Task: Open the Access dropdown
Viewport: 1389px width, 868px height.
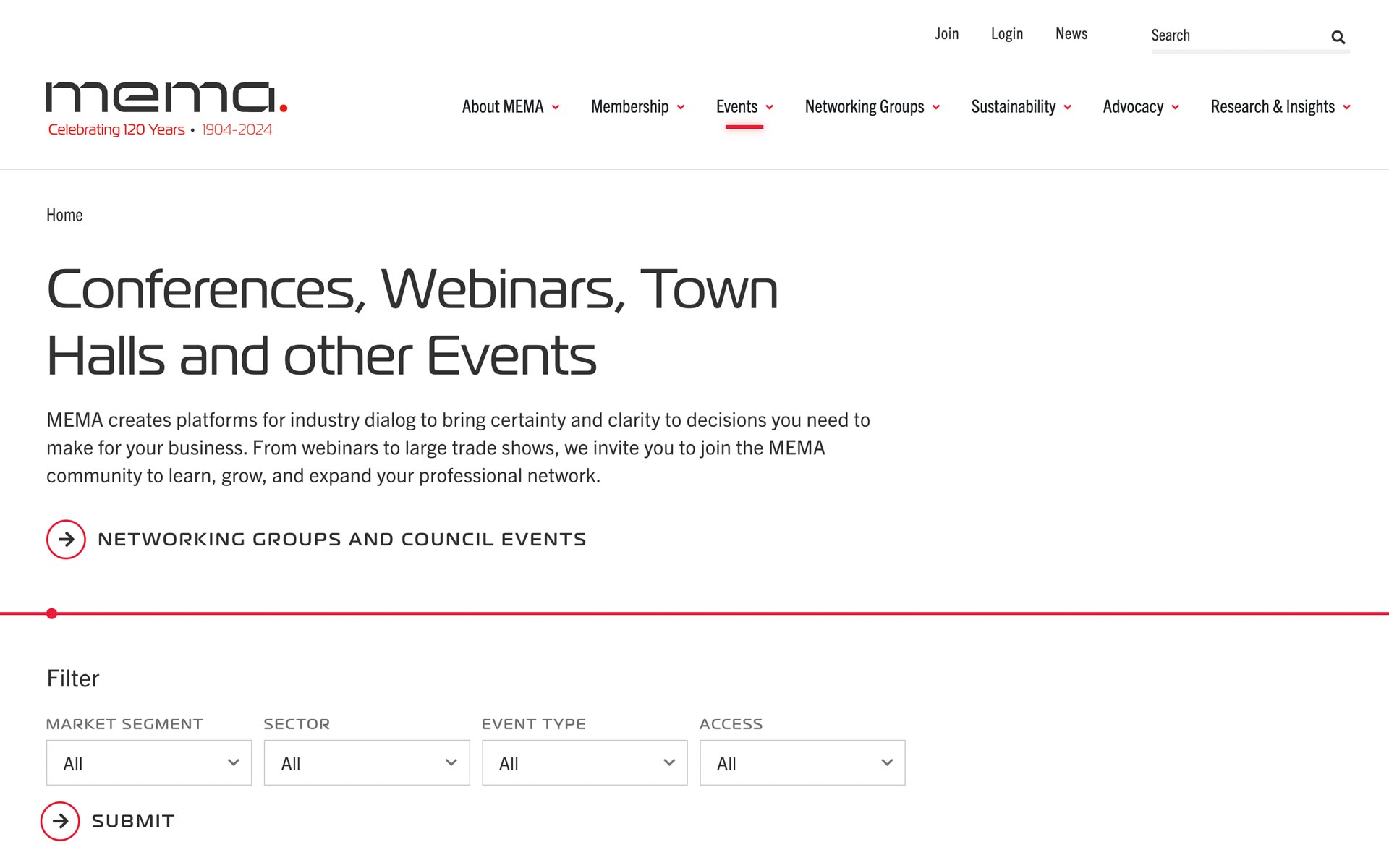Action: click(802, 762)
